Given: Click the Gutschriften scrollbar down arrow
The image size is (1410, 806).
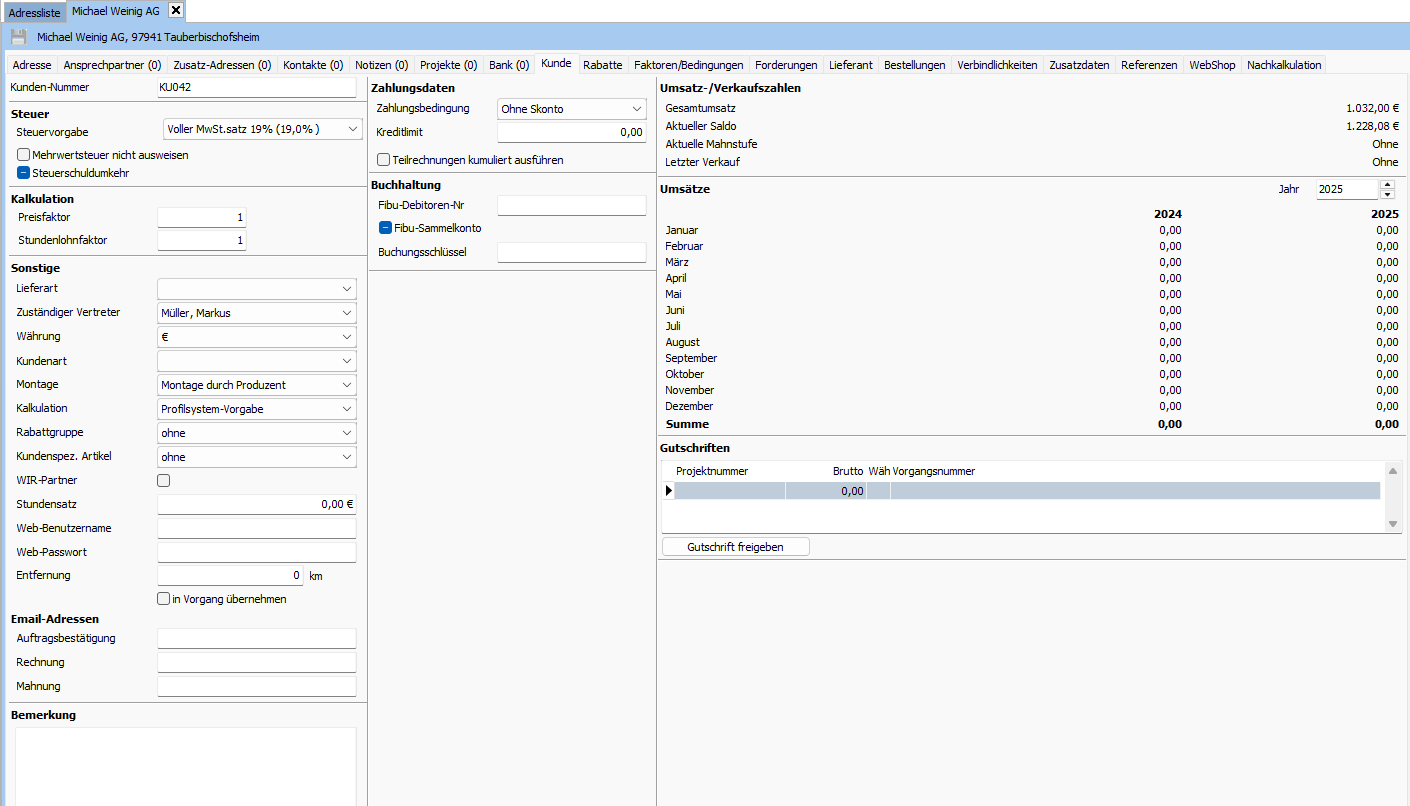Looking at the screenshot, I should 1394,523.
